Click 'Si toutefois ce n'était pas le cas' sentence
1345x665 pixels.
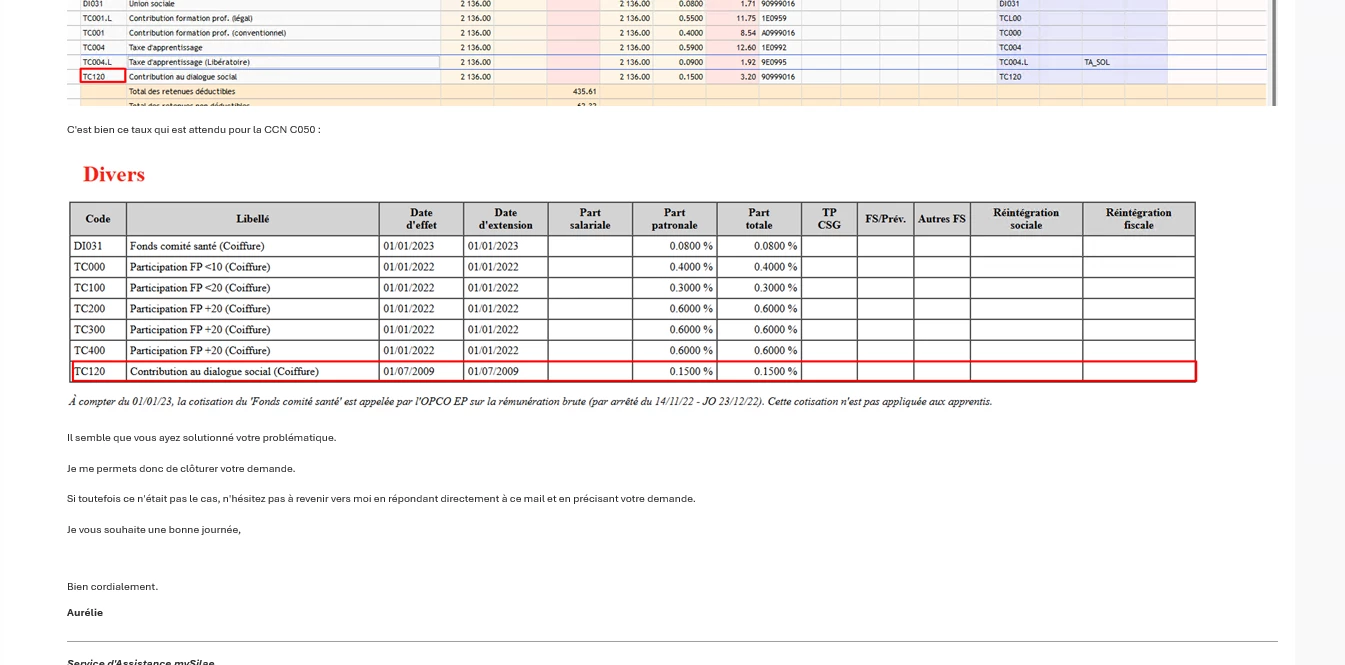coord(381,499)
